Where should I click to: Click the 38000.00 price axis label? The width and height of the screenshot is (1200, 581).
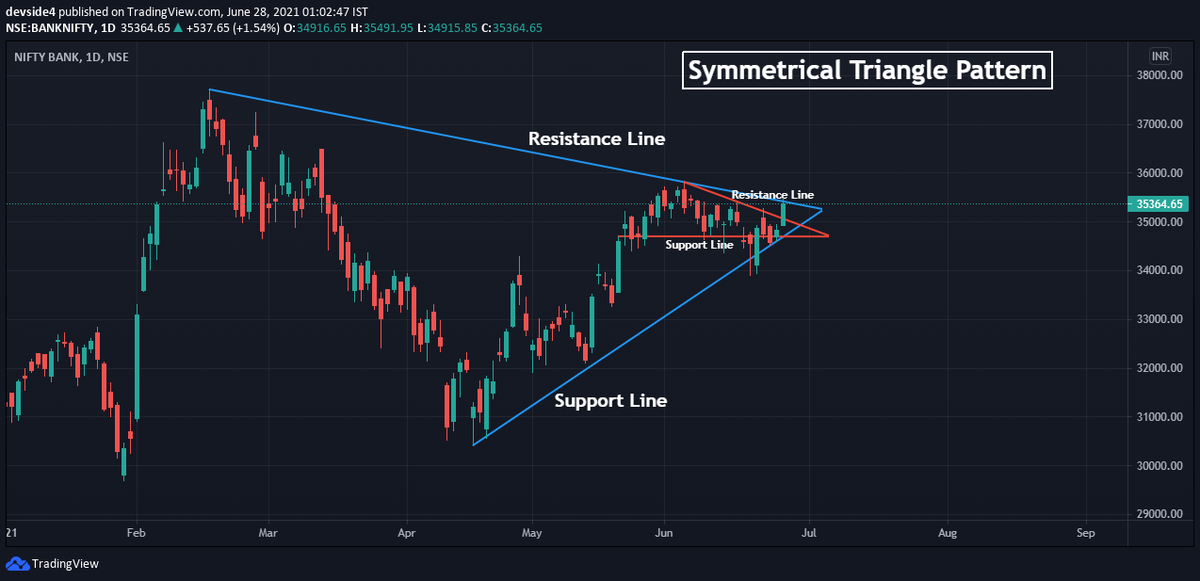click(1160, 76)
